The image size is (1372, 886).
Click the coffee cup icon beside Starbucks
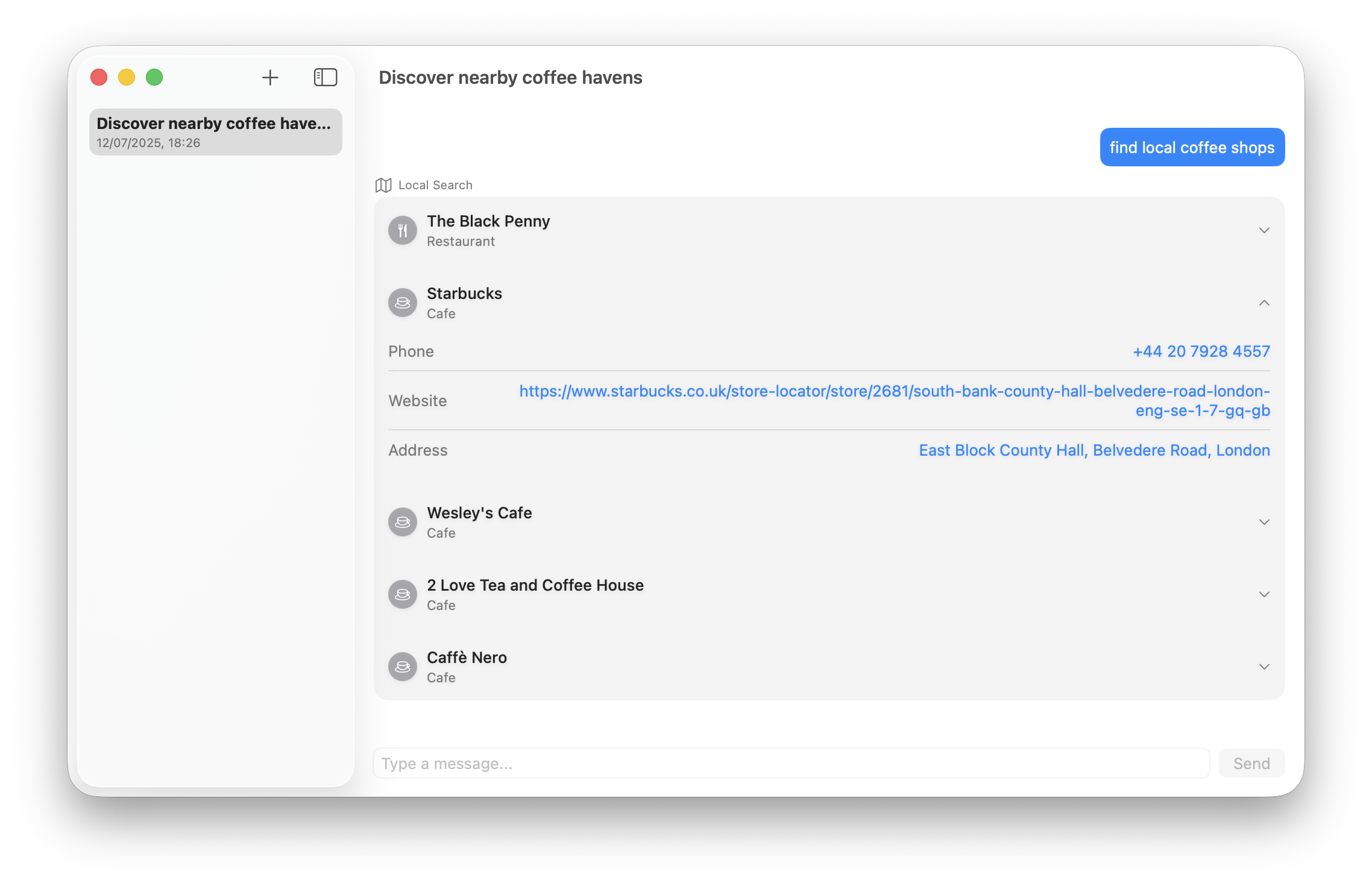[403, 303]
